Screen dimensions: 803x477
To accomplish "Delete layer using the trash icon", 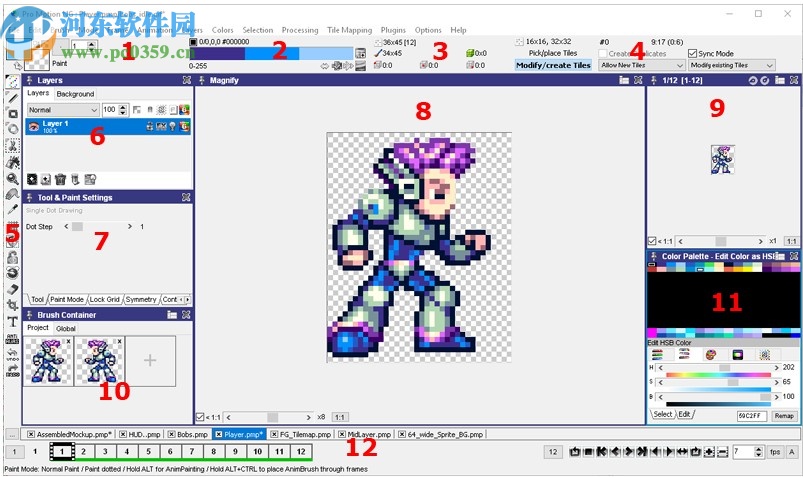I will coord(60,179).
